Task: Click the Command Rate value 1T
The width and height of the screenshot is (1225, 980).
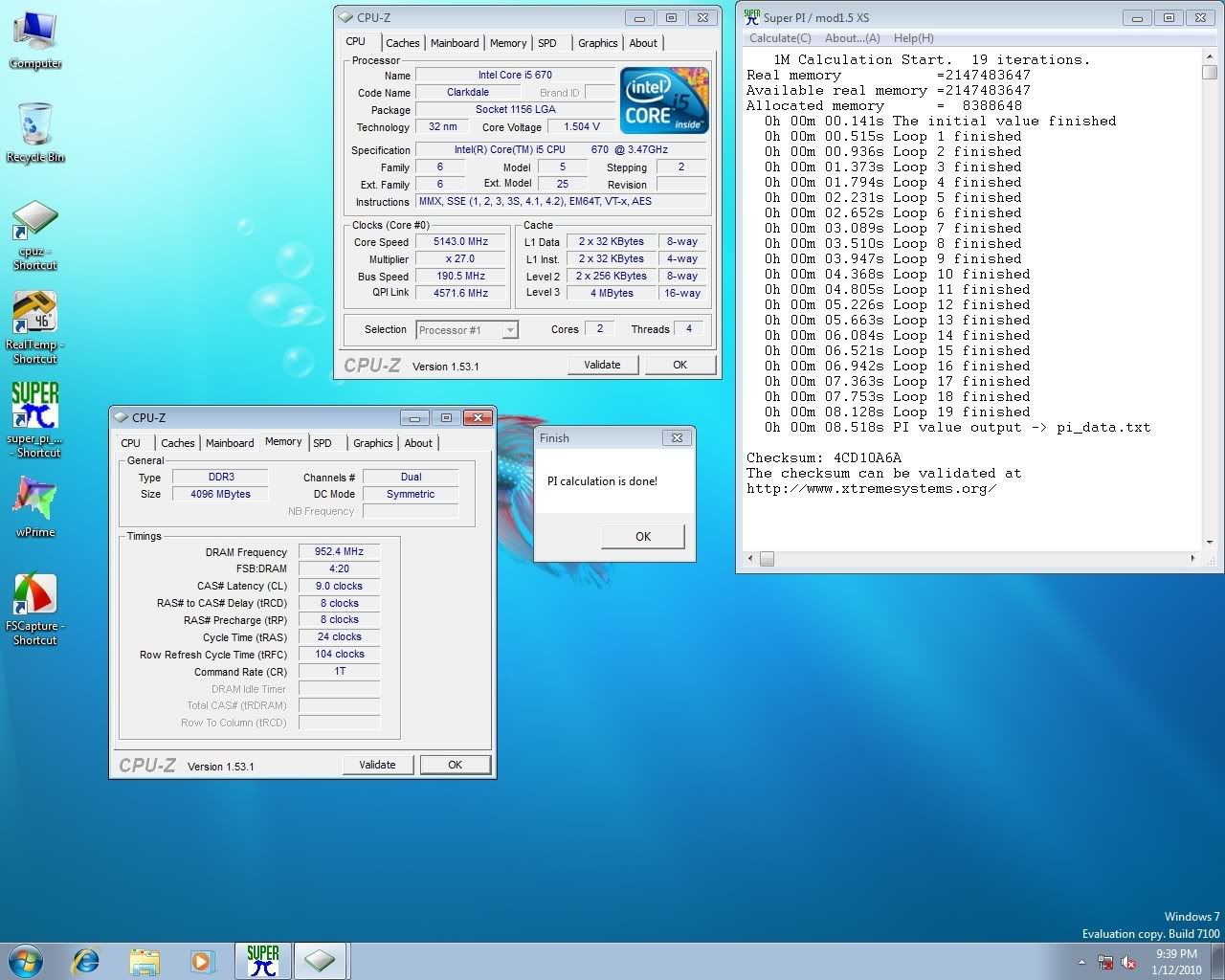Action: tap(339, 671)
